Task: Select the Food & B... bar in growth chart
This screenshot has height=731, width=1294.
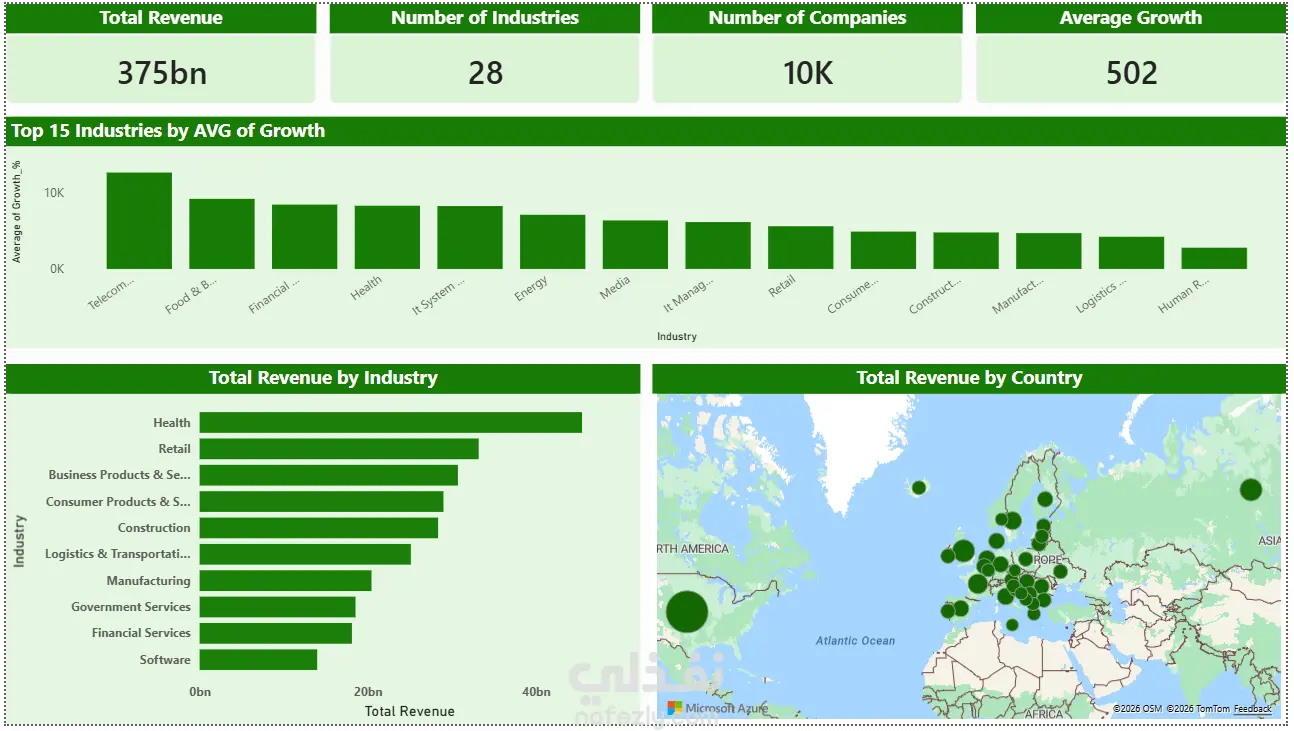Action: point(222,234)
